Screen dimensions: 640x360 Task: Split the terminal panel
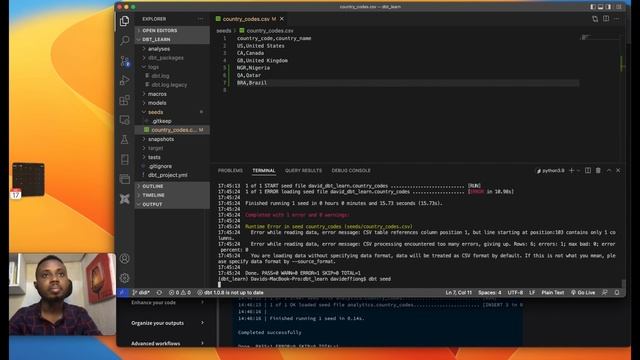[588, 170]
